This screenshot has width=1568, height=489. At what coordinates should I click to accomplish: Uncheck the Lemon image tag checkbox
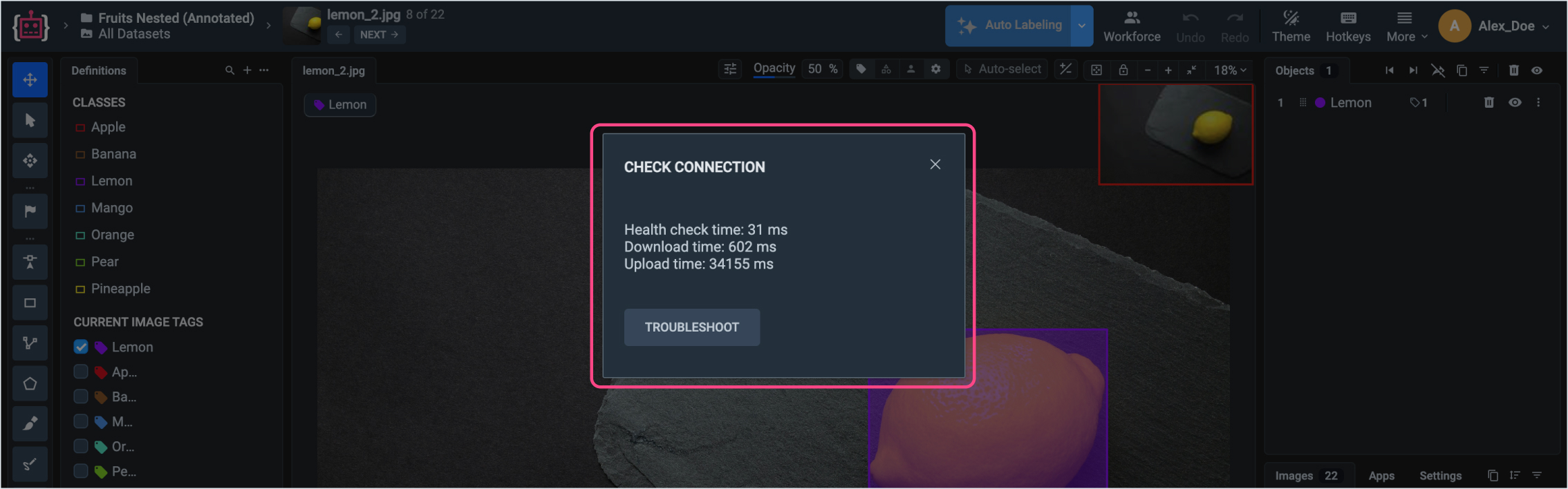(x=81, y=347)
